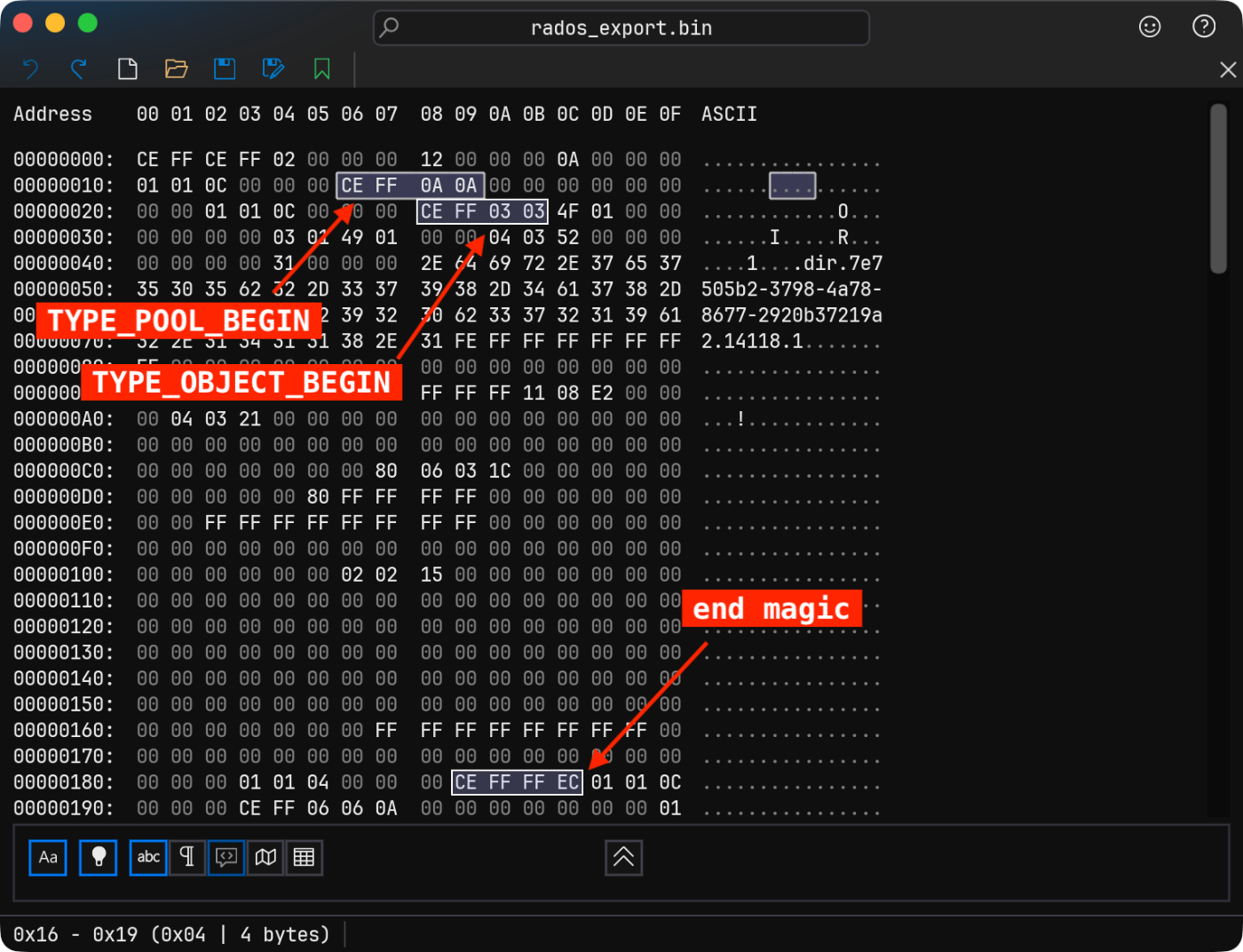
Task: Click the ASCII column header
Action: pyautogui.click(x=729, y=115)
